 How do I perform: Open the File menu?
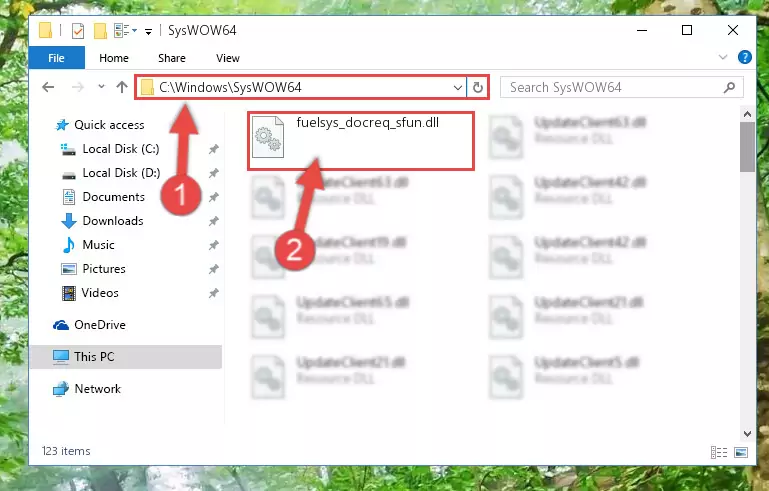[56, 58]
